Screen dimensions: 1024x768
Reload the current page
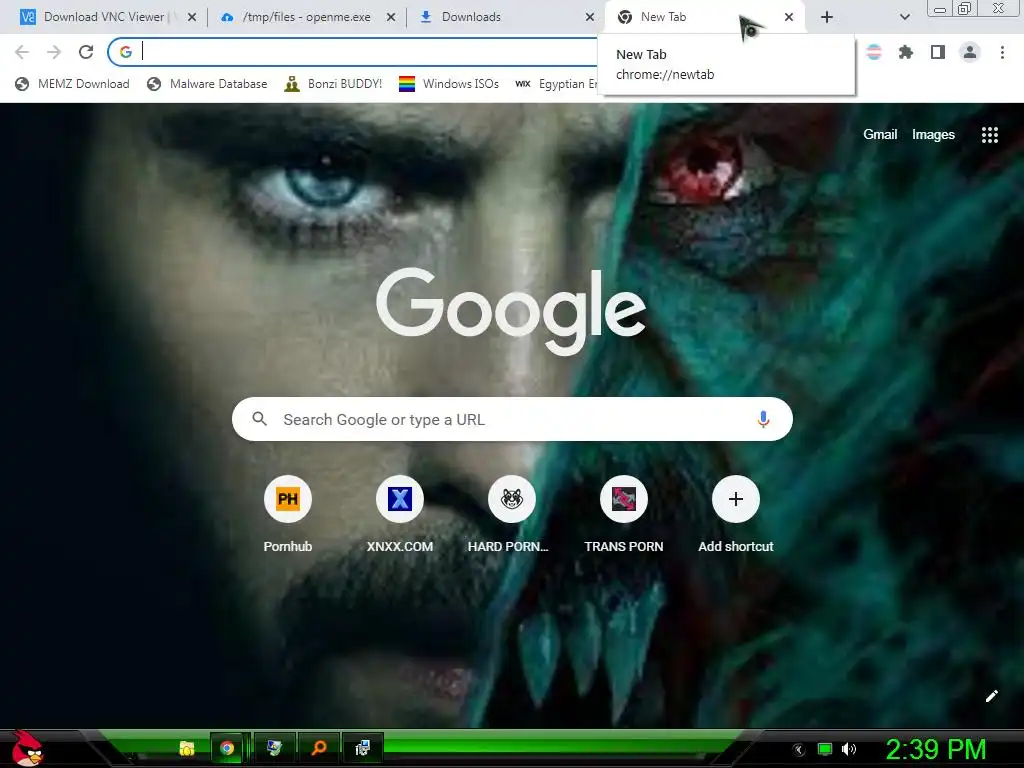pos(86,52)
